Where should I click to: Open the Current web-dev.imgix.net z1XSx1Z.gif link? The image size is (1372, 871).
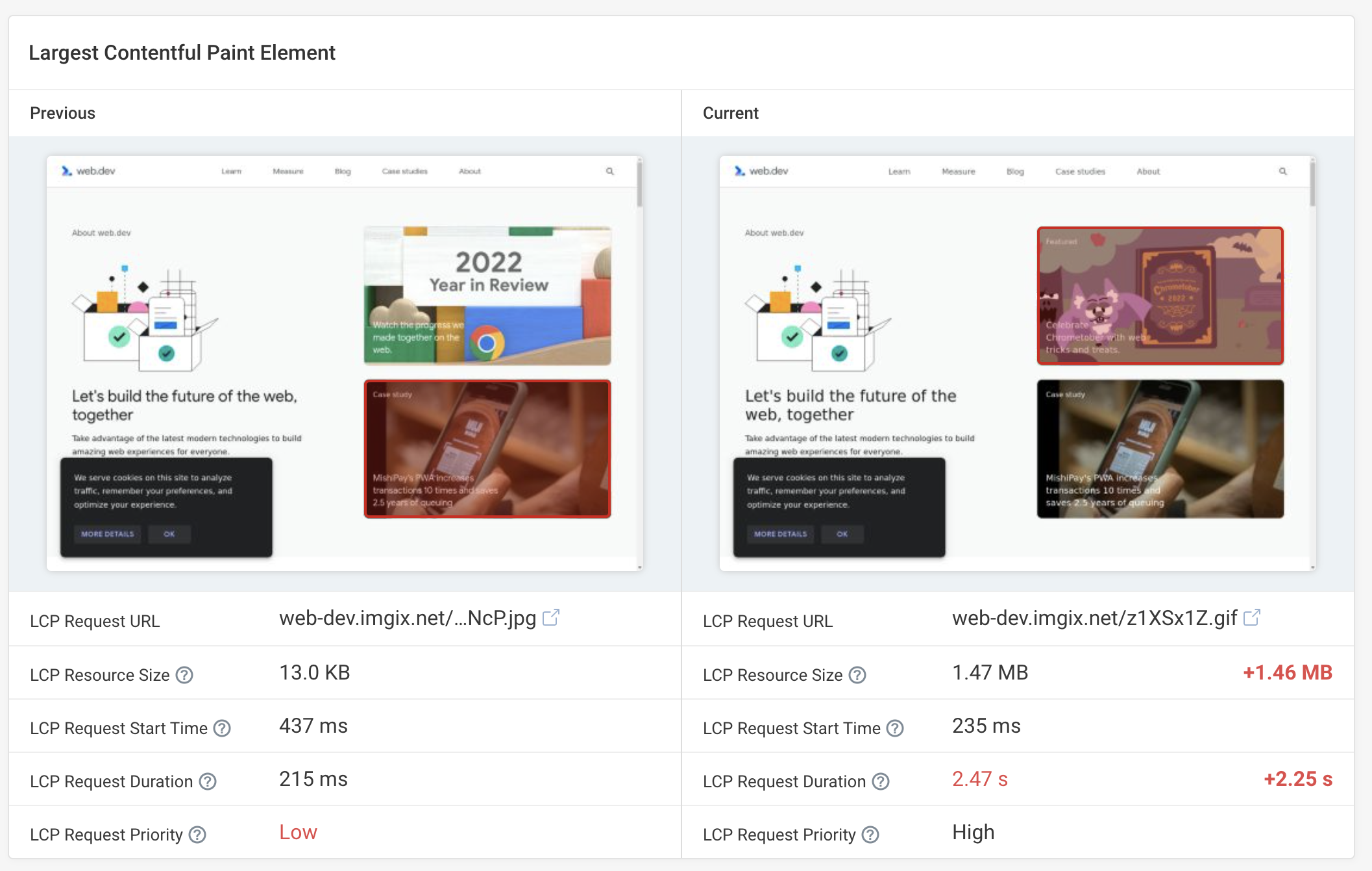click(x=1094, y=619)
